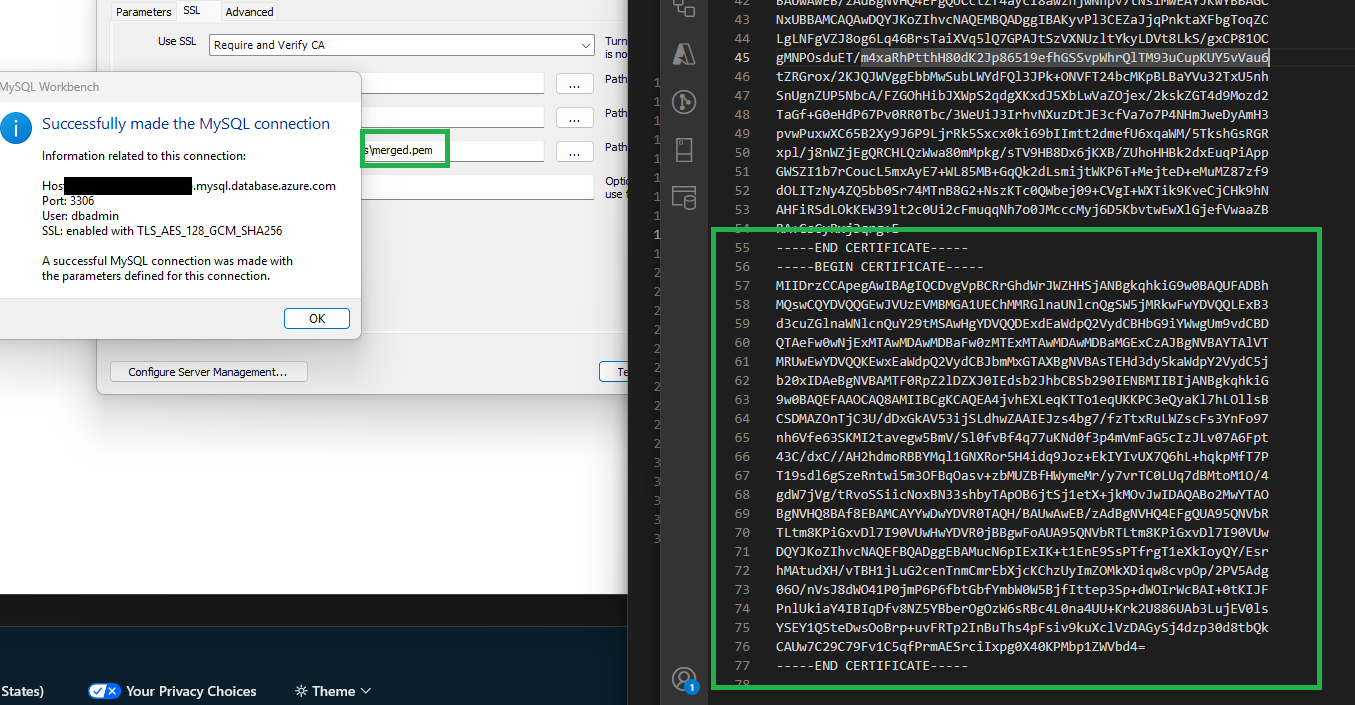1355x705 pixels.
Task: Switch to the Advanced tab
Action: pyautogui.click(x=249, y=12)
